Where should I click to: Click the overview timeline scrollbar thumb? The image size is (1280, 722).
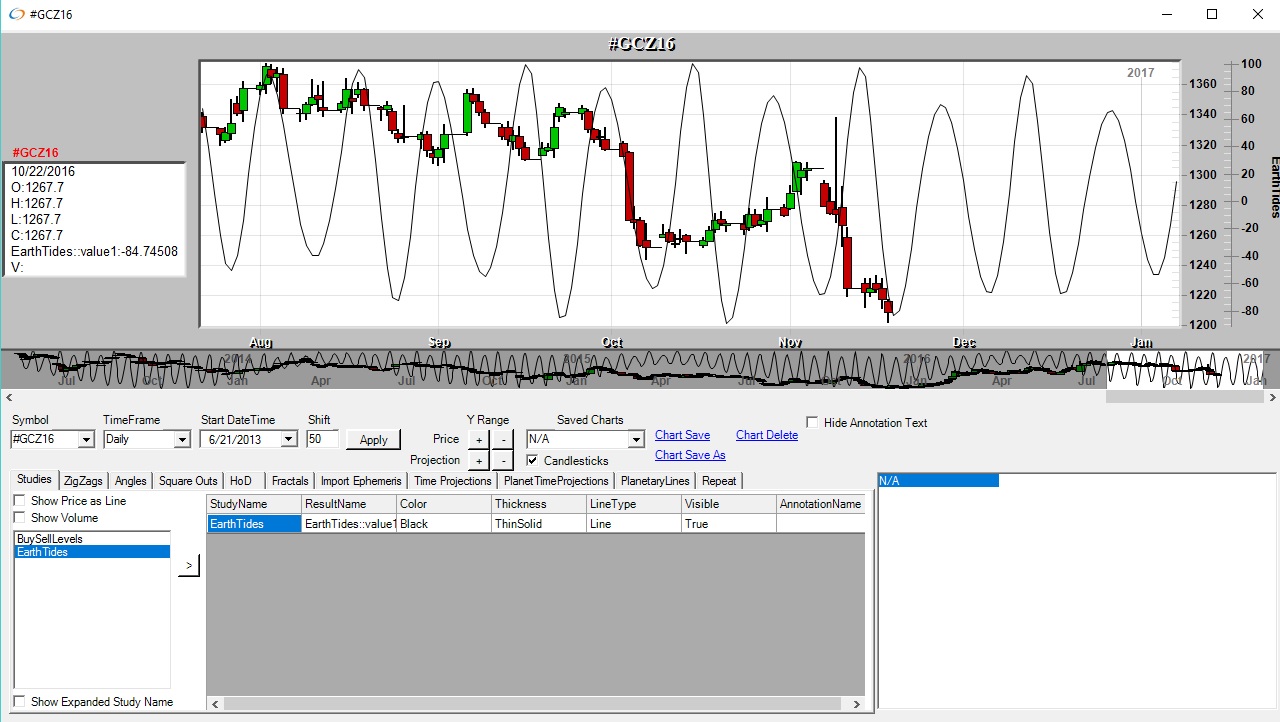pos(1184,397)
